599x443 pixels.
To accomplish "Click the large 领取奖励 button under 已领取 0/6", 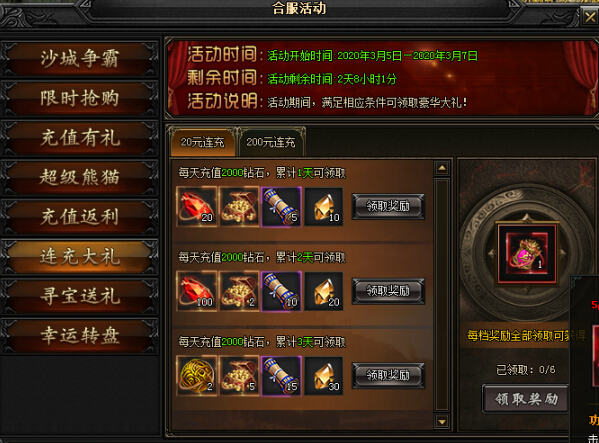I will click(x=526, y=399).
